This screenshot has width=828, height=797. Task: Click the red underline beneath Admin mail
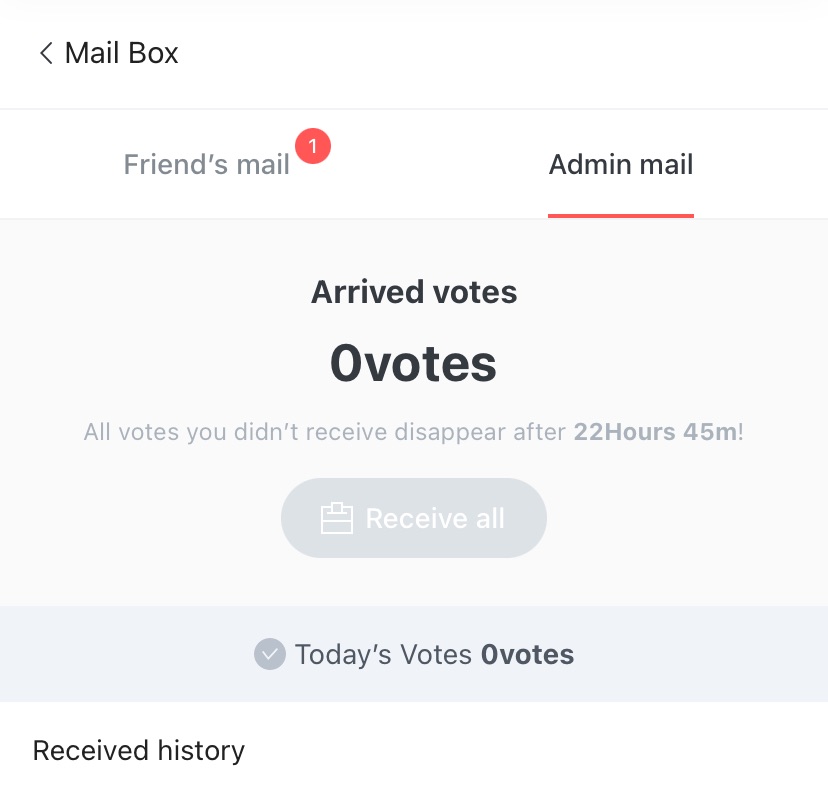[x=620, y=215]
